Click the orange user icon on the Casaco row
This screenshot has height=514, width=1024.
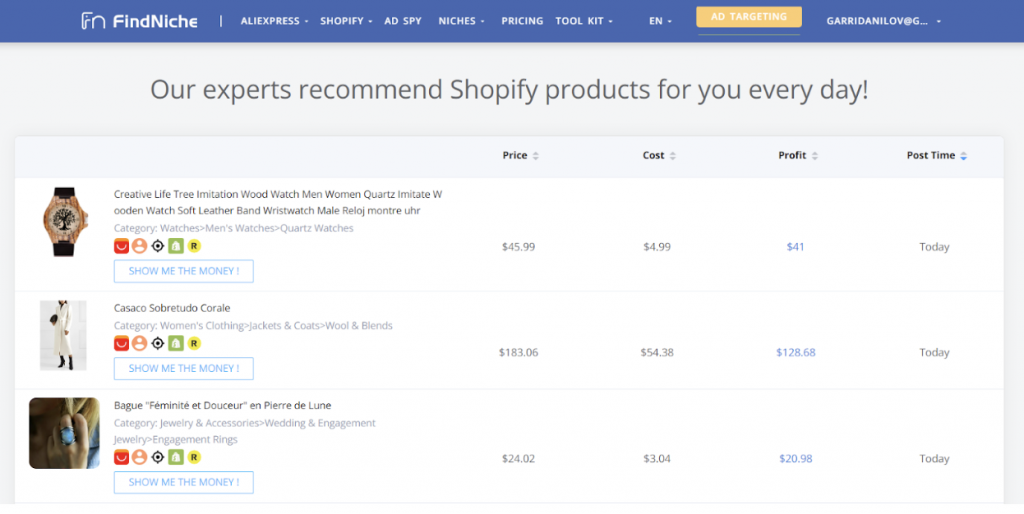pyautogui.click(x=139, y=344)
